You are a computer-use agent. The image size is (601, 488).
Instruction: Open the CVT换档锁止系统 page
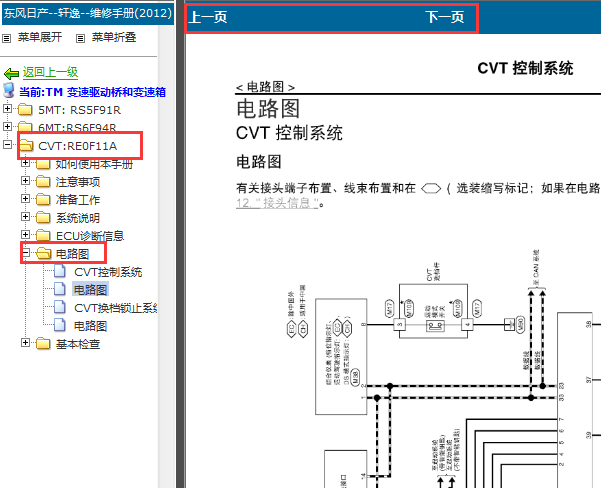116,308
